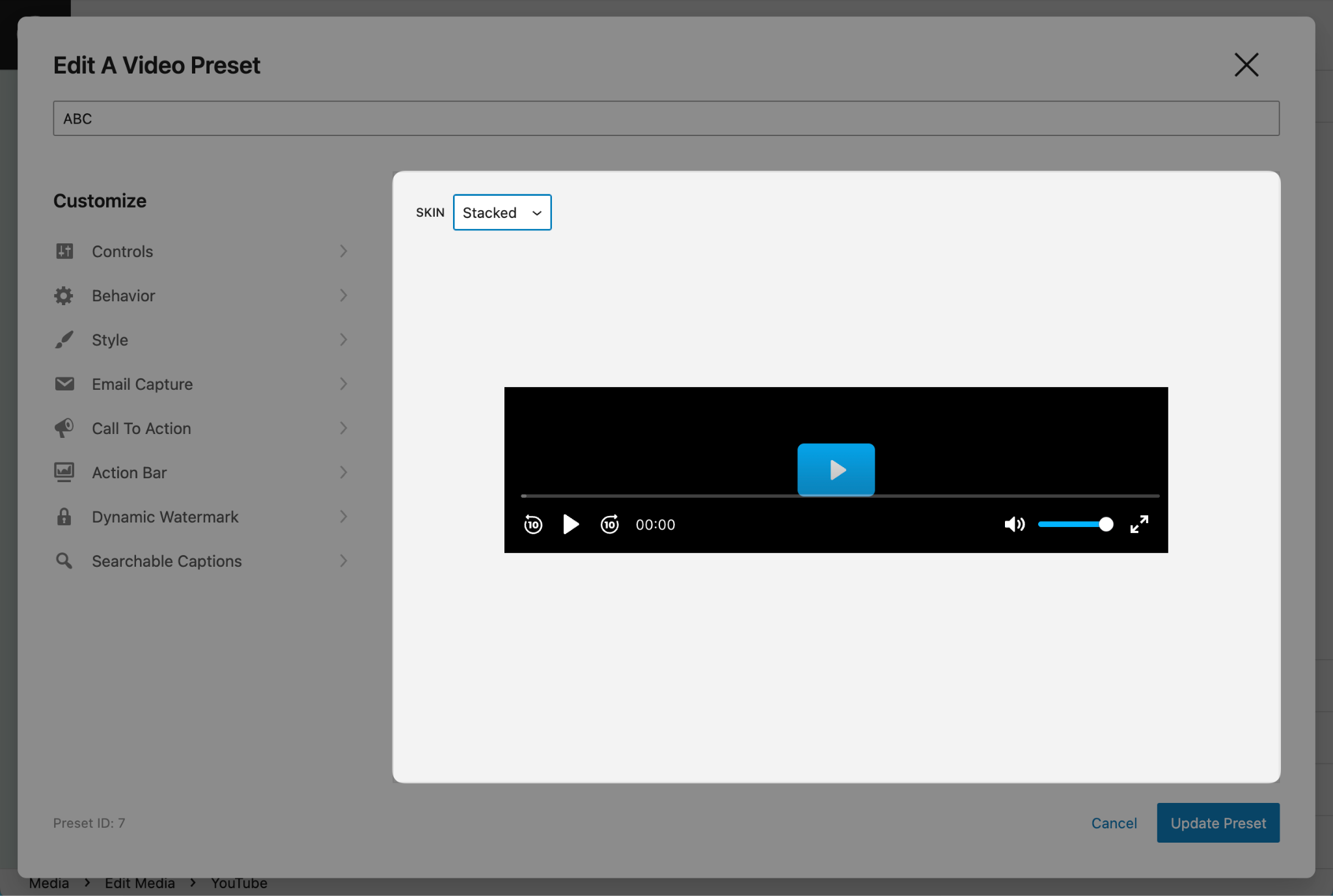Viewport: 1333px width, 896px height.
Task: Click the Action Bar panel icon
Action: tap(64, 472)
